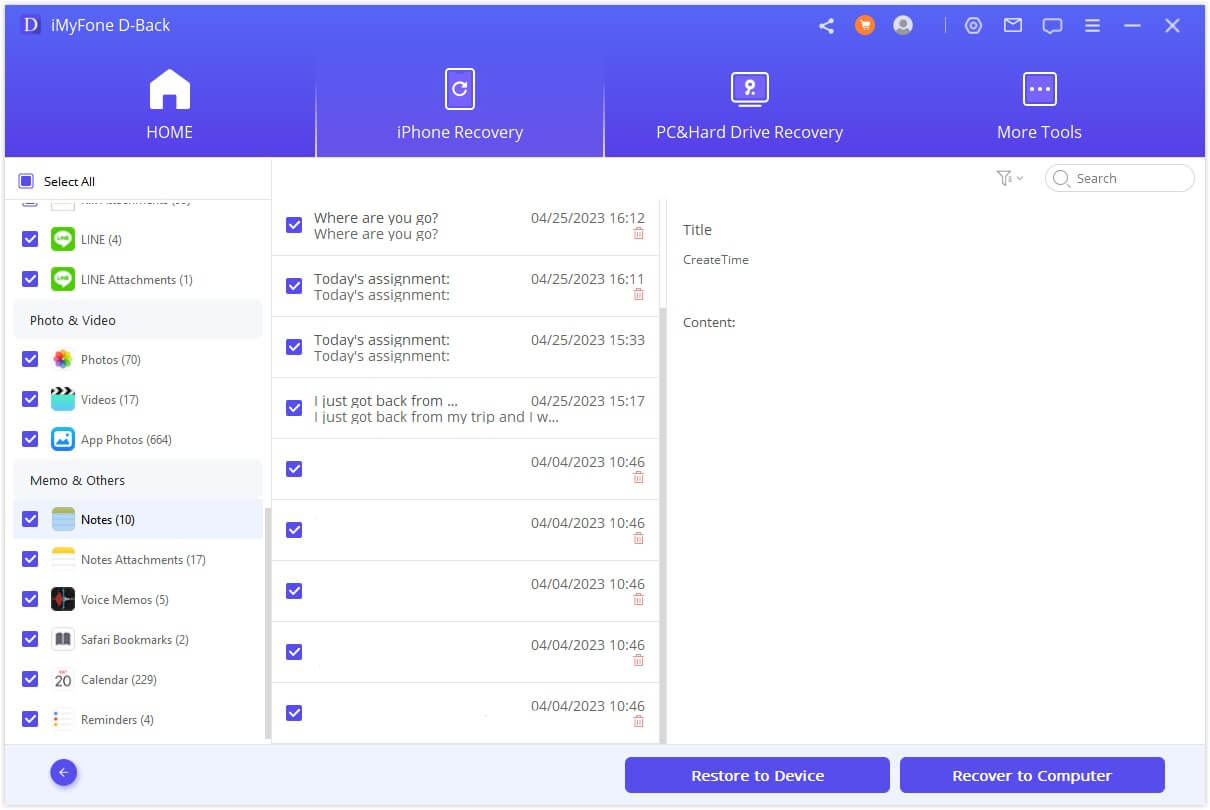Image resolution: width=1210 pixels, height=810 pixels.
Task: Click the target settings icon in title bar
Action: click(x=973, y=26)
